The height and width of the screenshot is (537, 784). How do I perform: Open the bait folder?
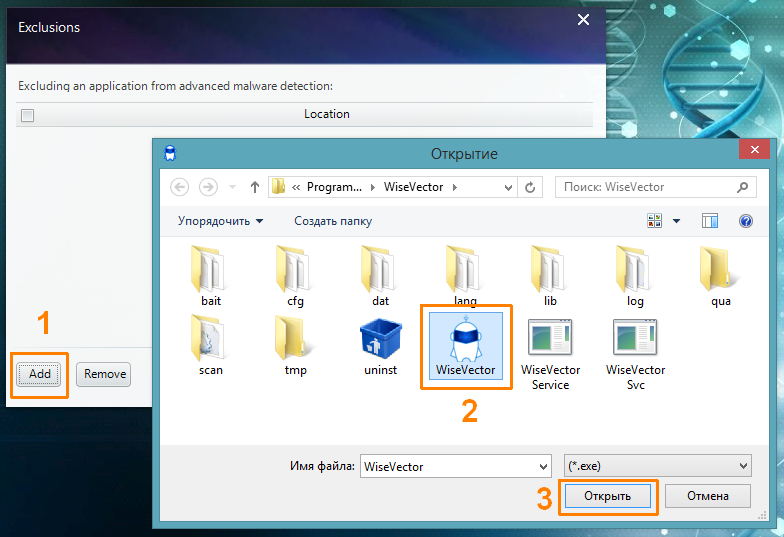click(x=210, y=276)
